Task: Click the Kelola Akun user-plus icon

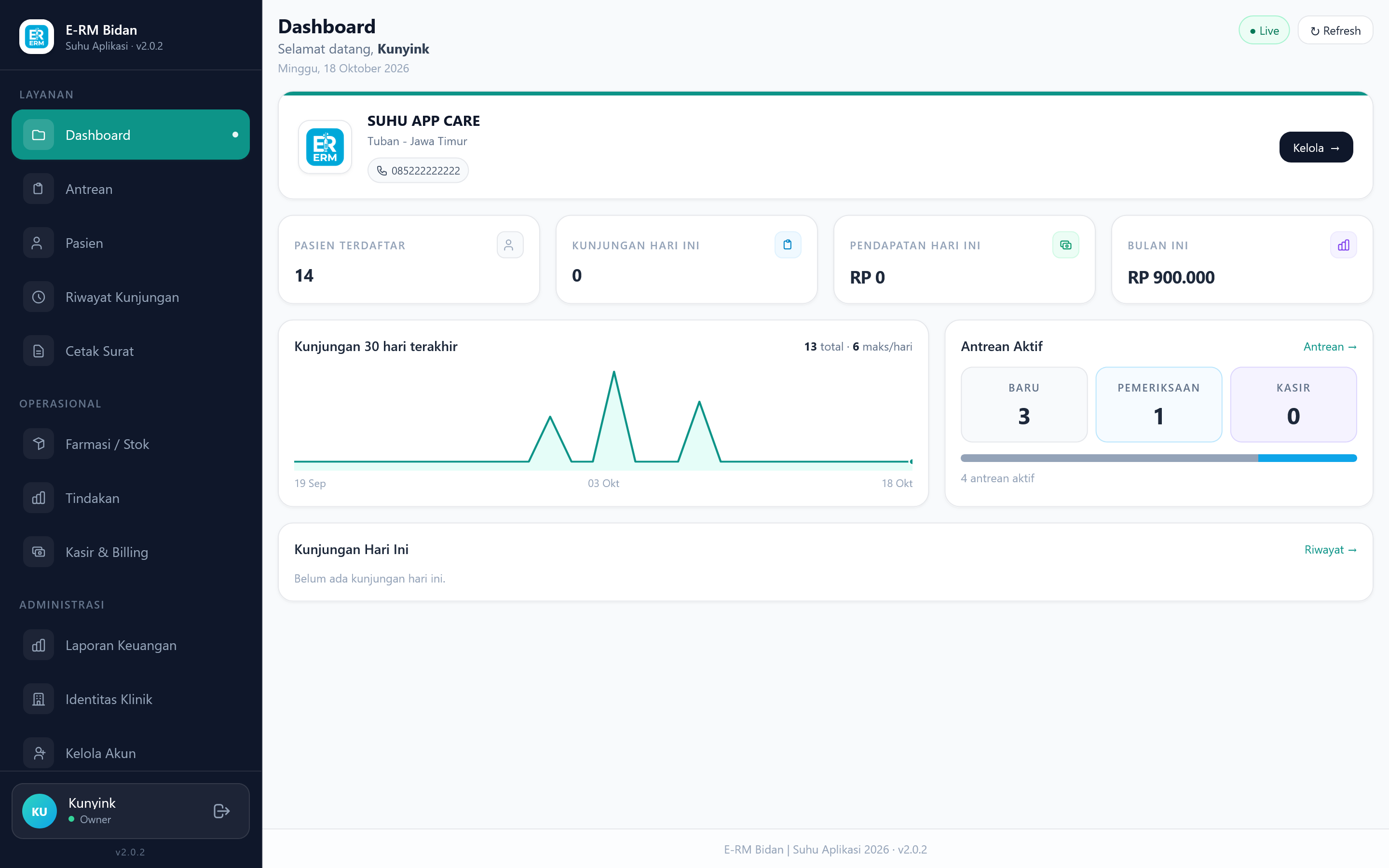Action: 39,753
